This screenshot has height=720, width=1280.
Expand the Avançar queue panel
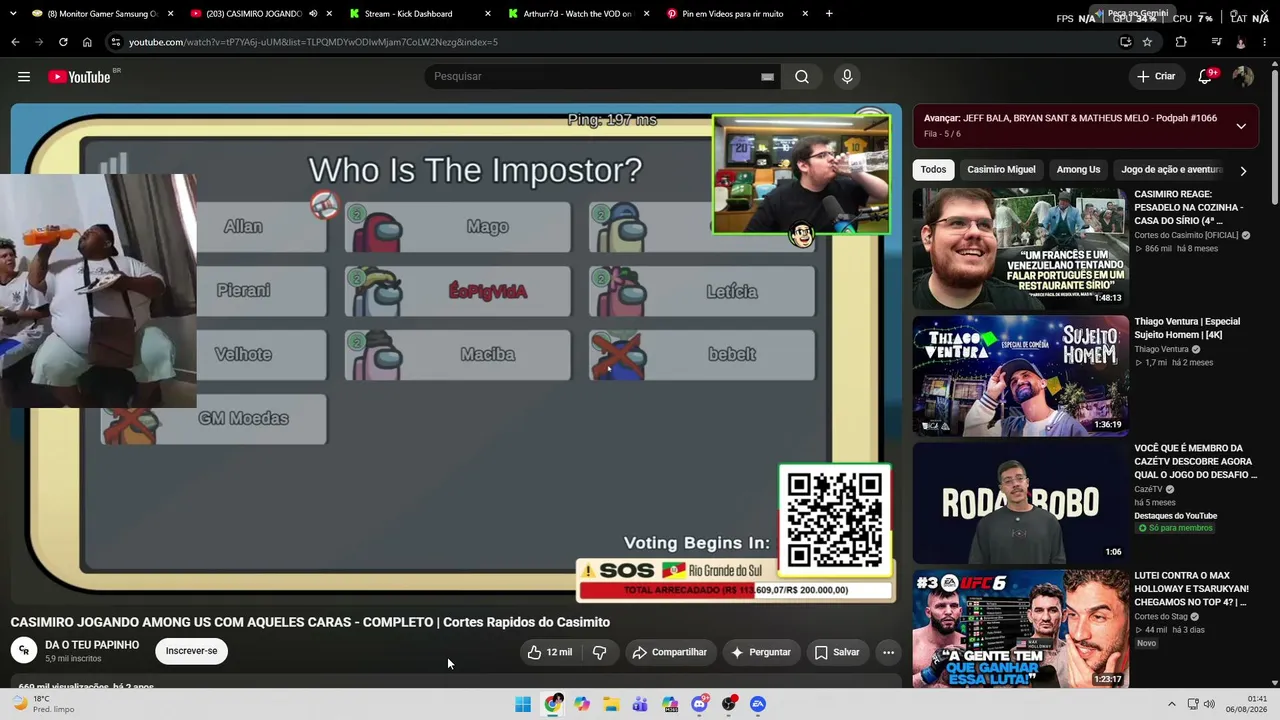[1241, 126]
